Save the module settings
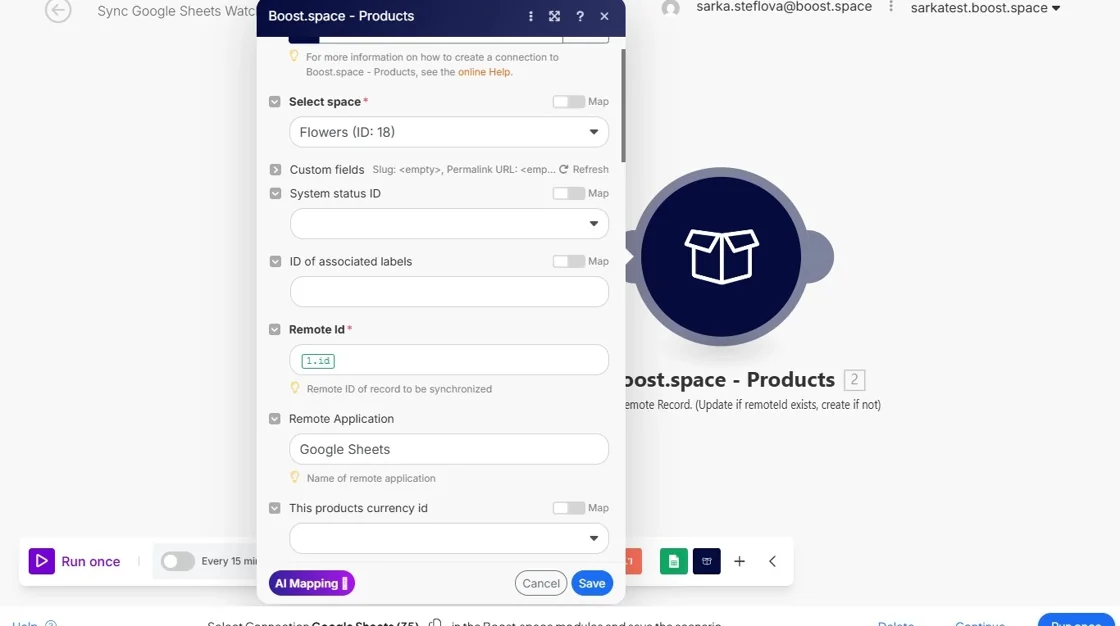 [x=591, y=583]
